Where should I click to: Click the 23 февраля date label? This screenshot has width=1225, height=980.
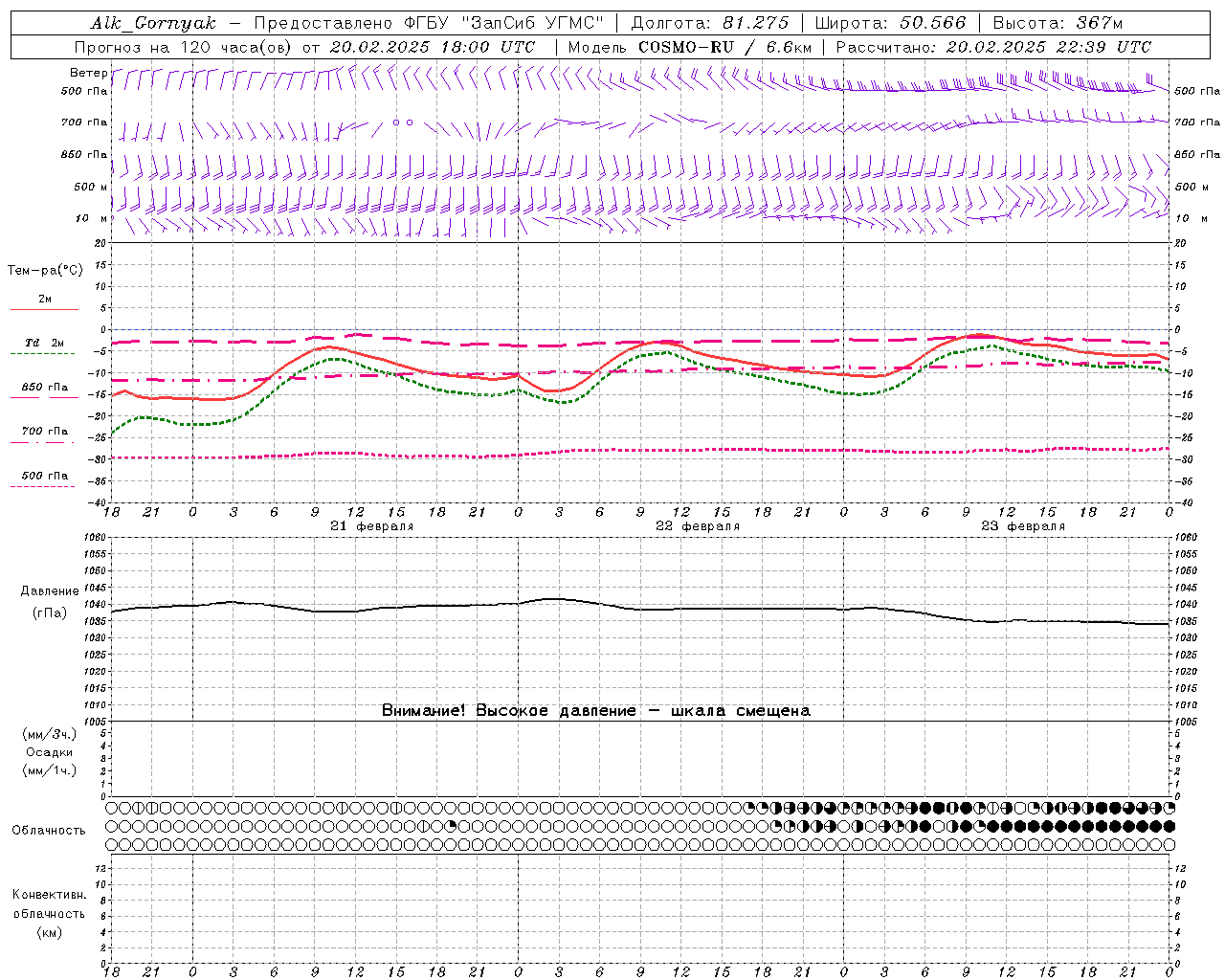tap(1022, 526)
